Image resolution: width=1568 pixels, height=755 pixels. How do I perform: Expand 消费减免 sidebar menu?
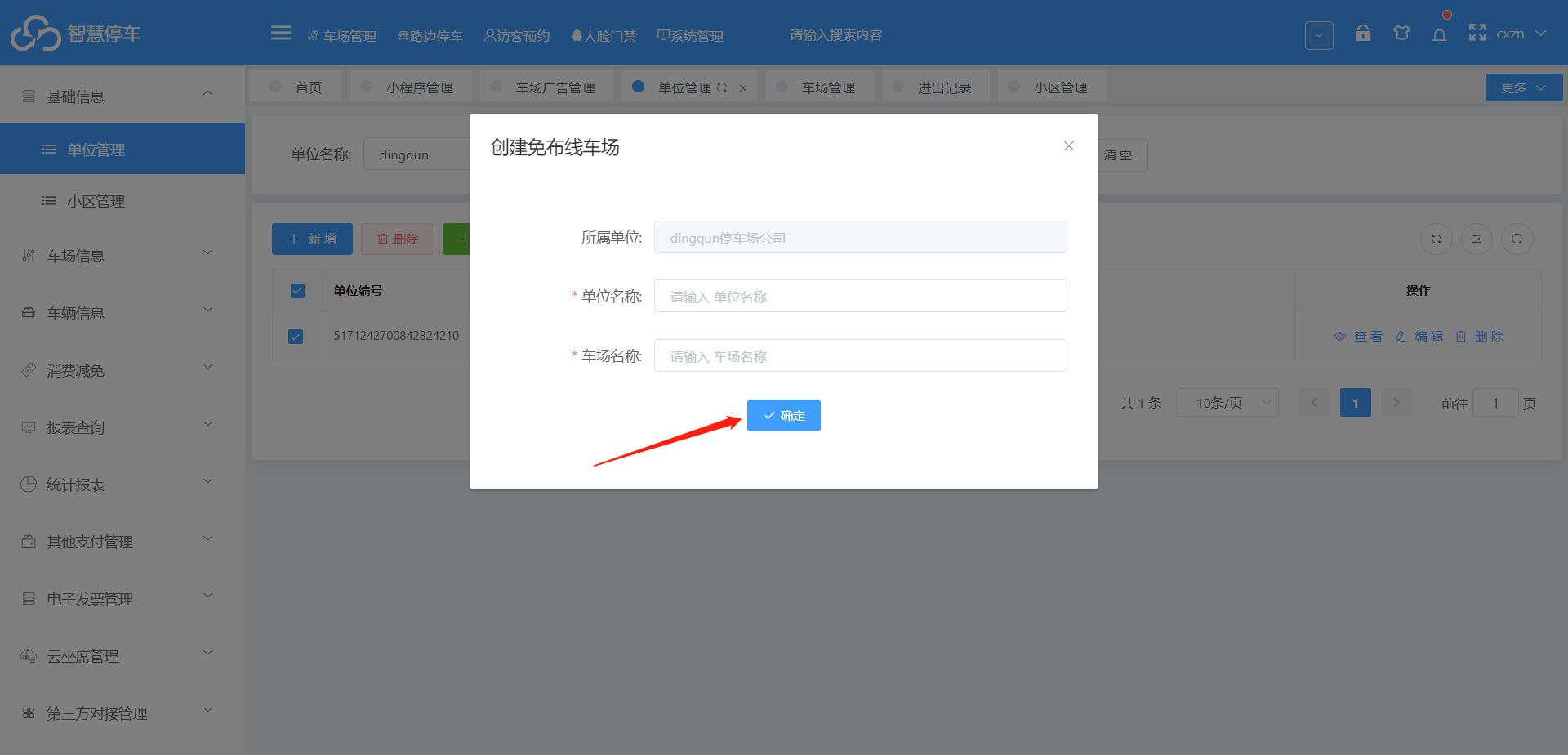(122, 370)
